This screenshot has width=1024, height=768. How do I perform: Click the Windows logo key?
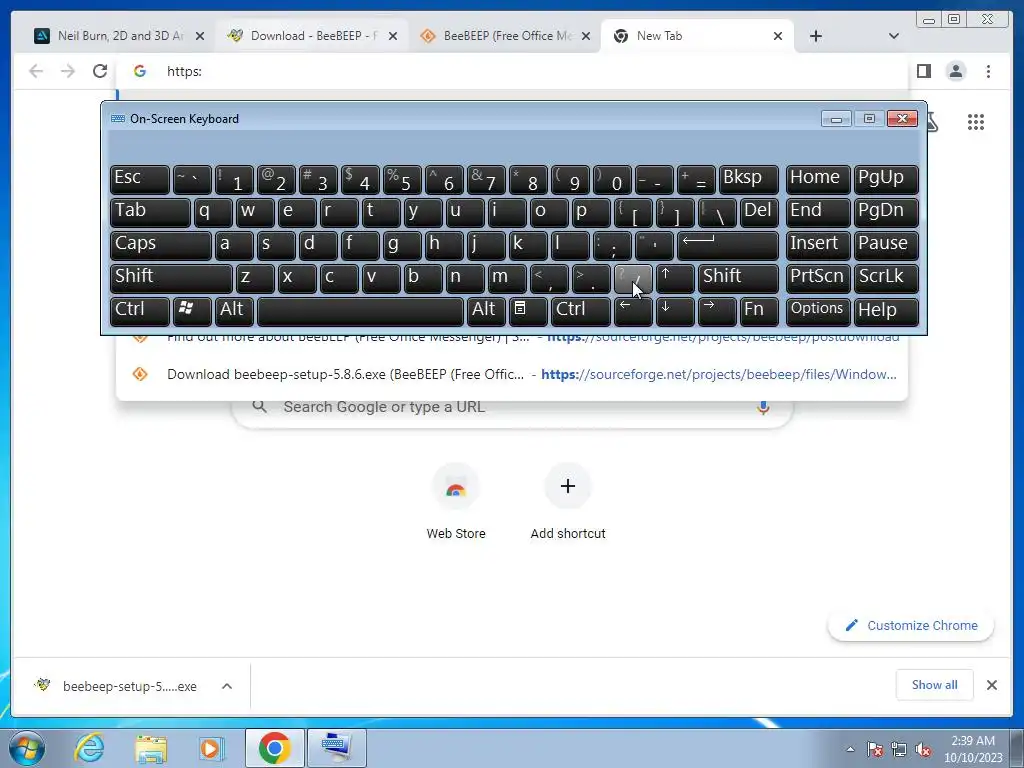192,312
